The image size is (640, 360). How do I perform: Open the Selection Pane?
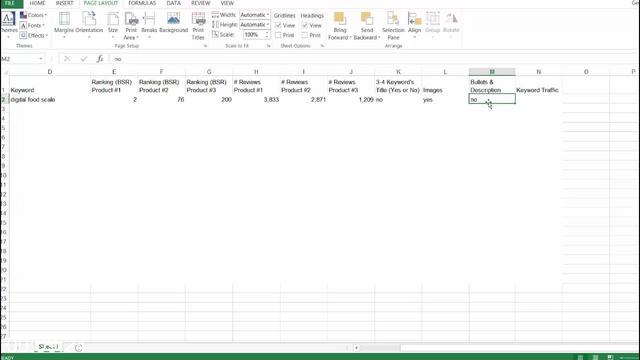[x=393, y=26]
